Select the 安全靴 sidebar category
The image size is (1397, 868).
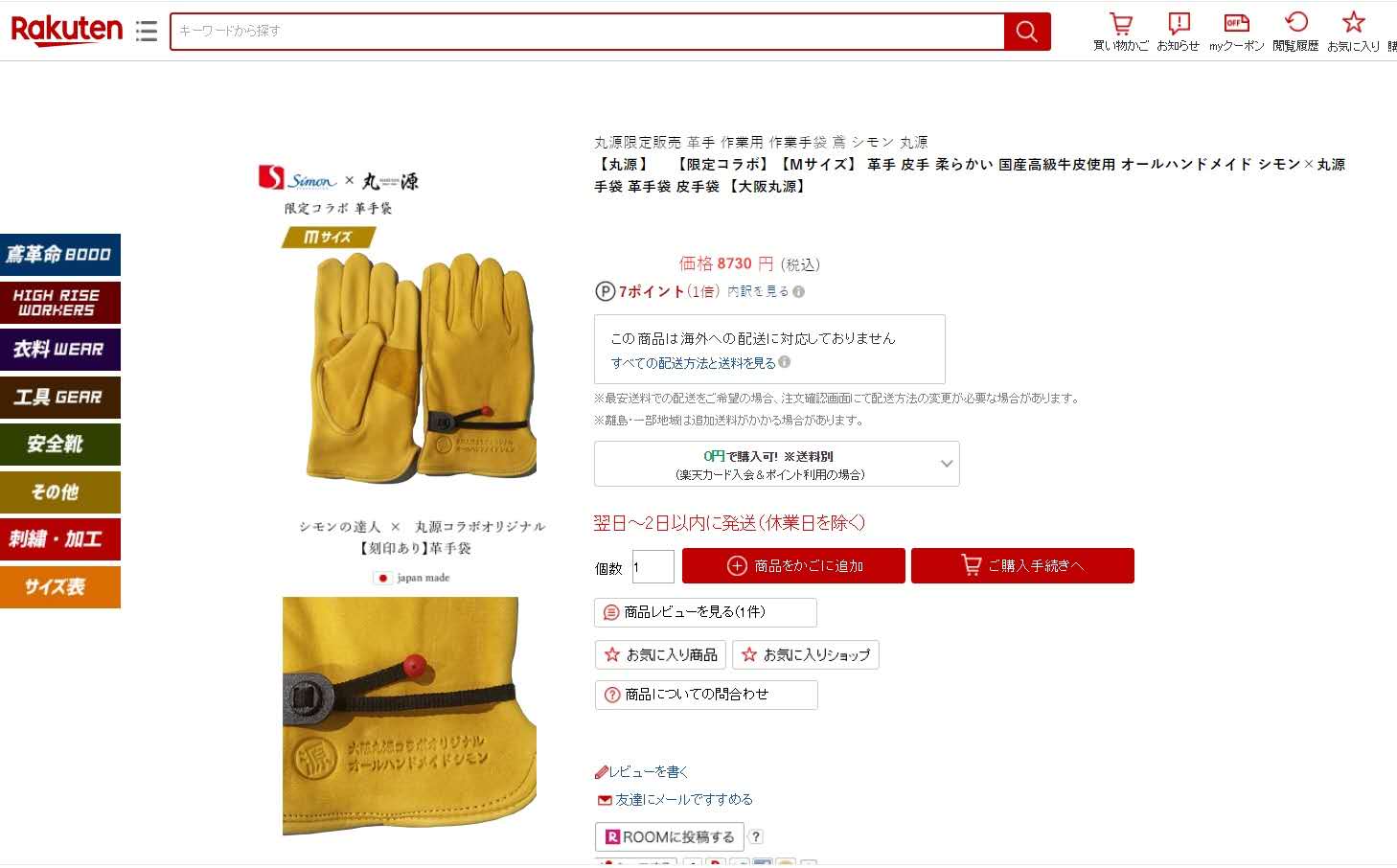pyautogui.click(x=60, y=445)
